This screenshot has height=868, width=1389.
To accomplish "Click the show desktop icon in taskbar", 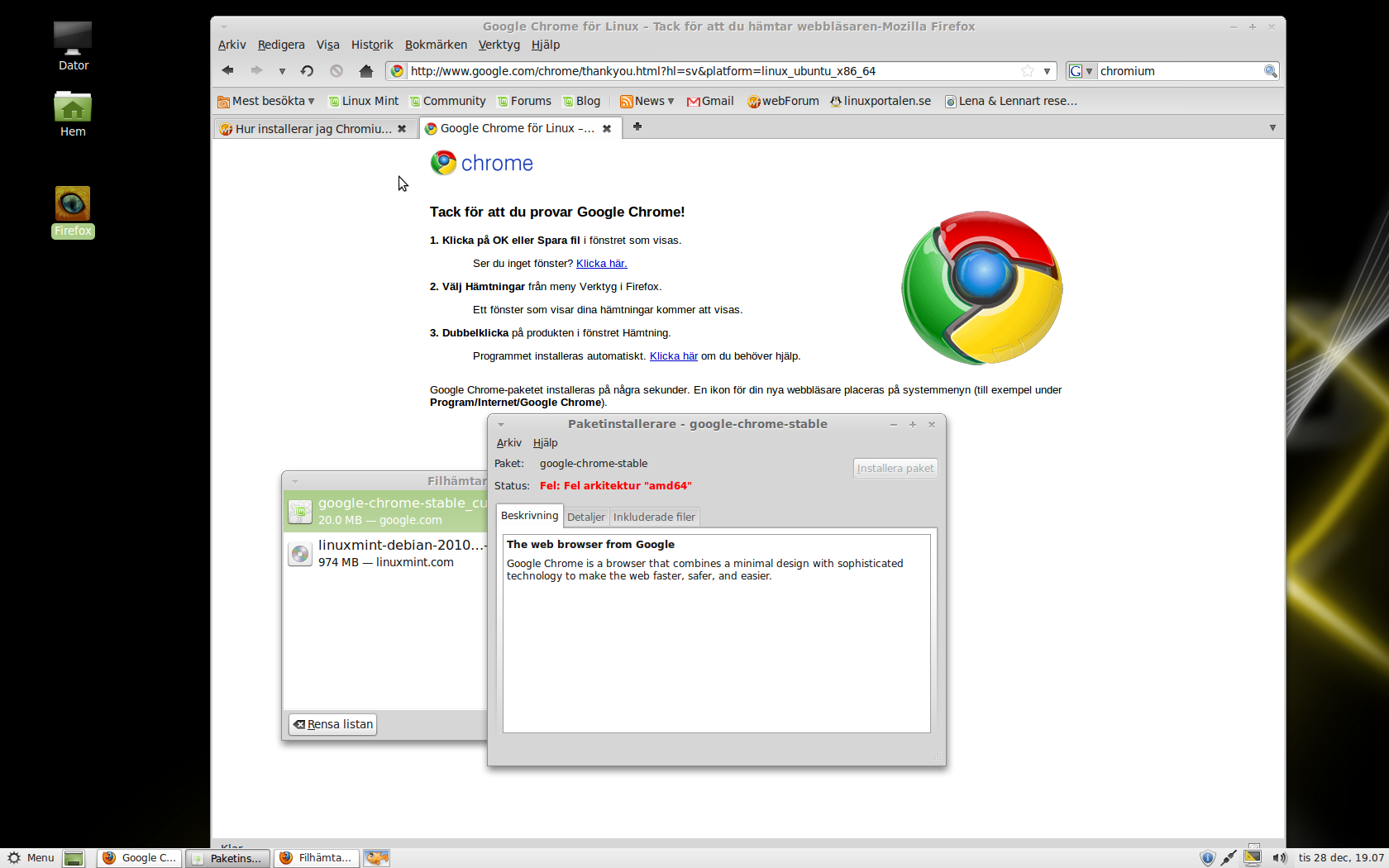I will tap(74, 858).
